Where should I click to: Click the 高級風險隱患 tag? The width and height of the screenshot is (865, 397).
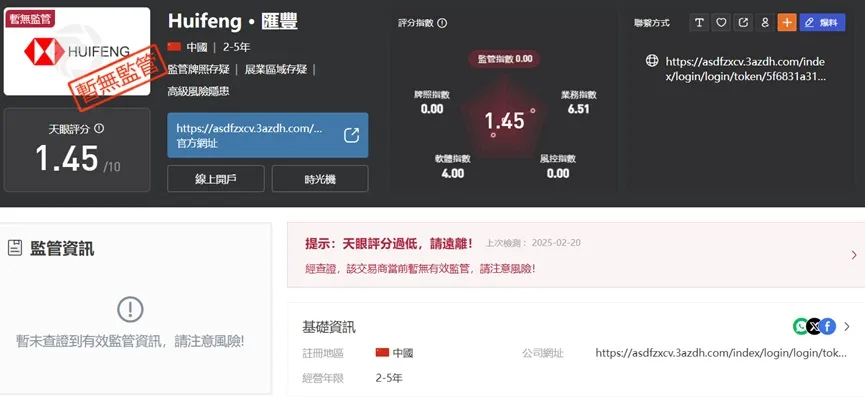[x=199, y=92]
